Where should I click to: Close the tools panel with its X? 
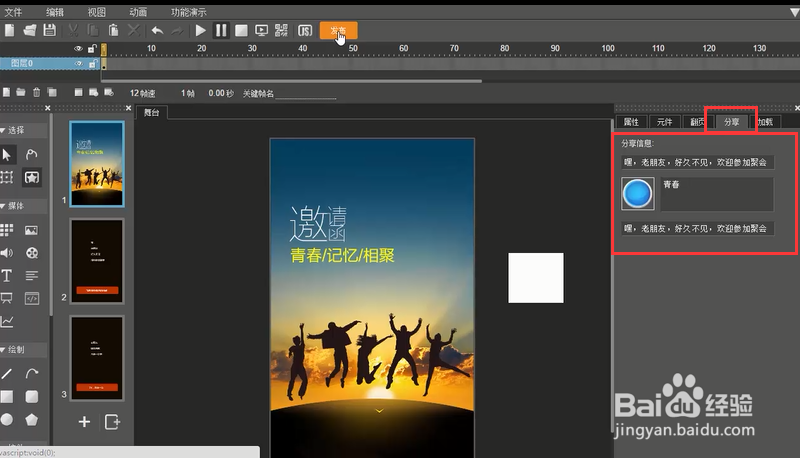point(47,108)
